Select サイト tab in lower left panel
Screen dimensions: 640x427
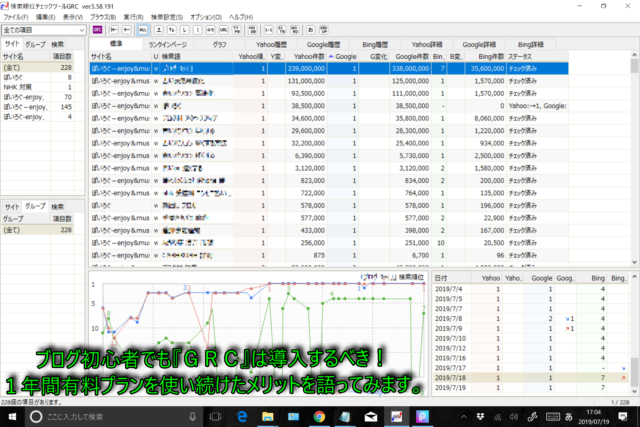pos(12,207)
